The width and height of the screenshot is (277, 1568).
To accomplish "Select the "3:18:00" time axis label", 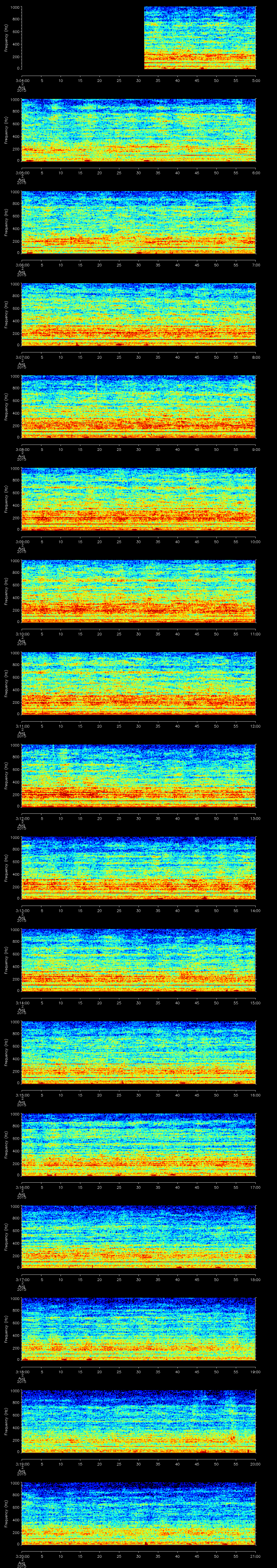I will (x=22, y=1373).
